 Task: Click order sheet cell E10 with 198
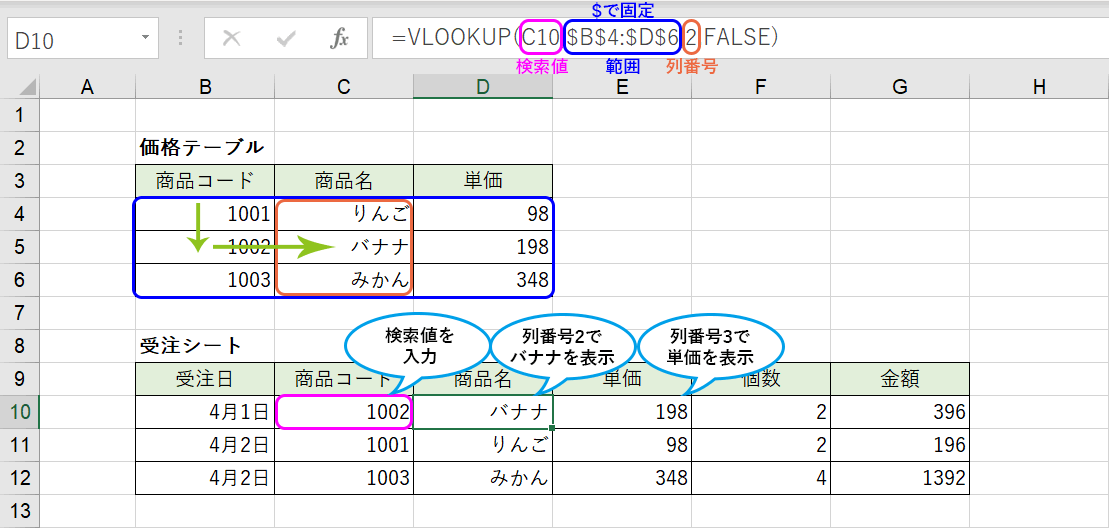(x=622, y=412)
